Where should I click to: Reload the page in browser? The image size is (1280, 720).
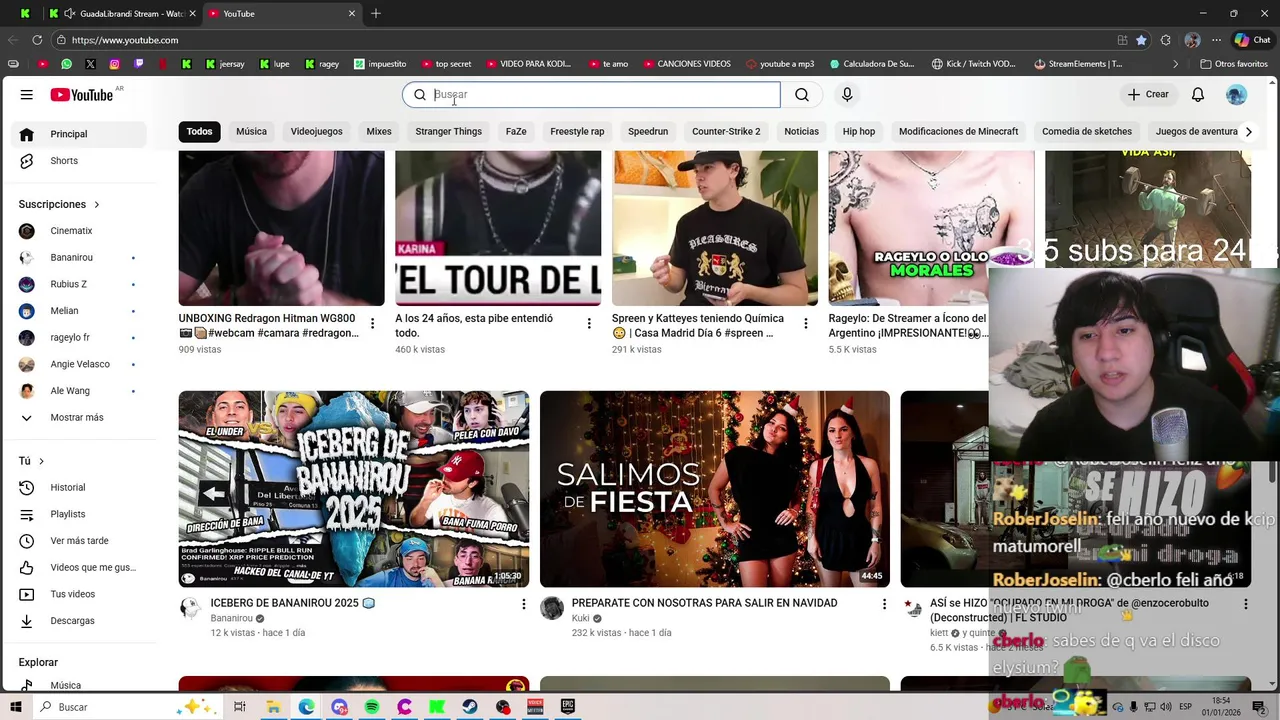pyautogui.click(x=37, y=40)
